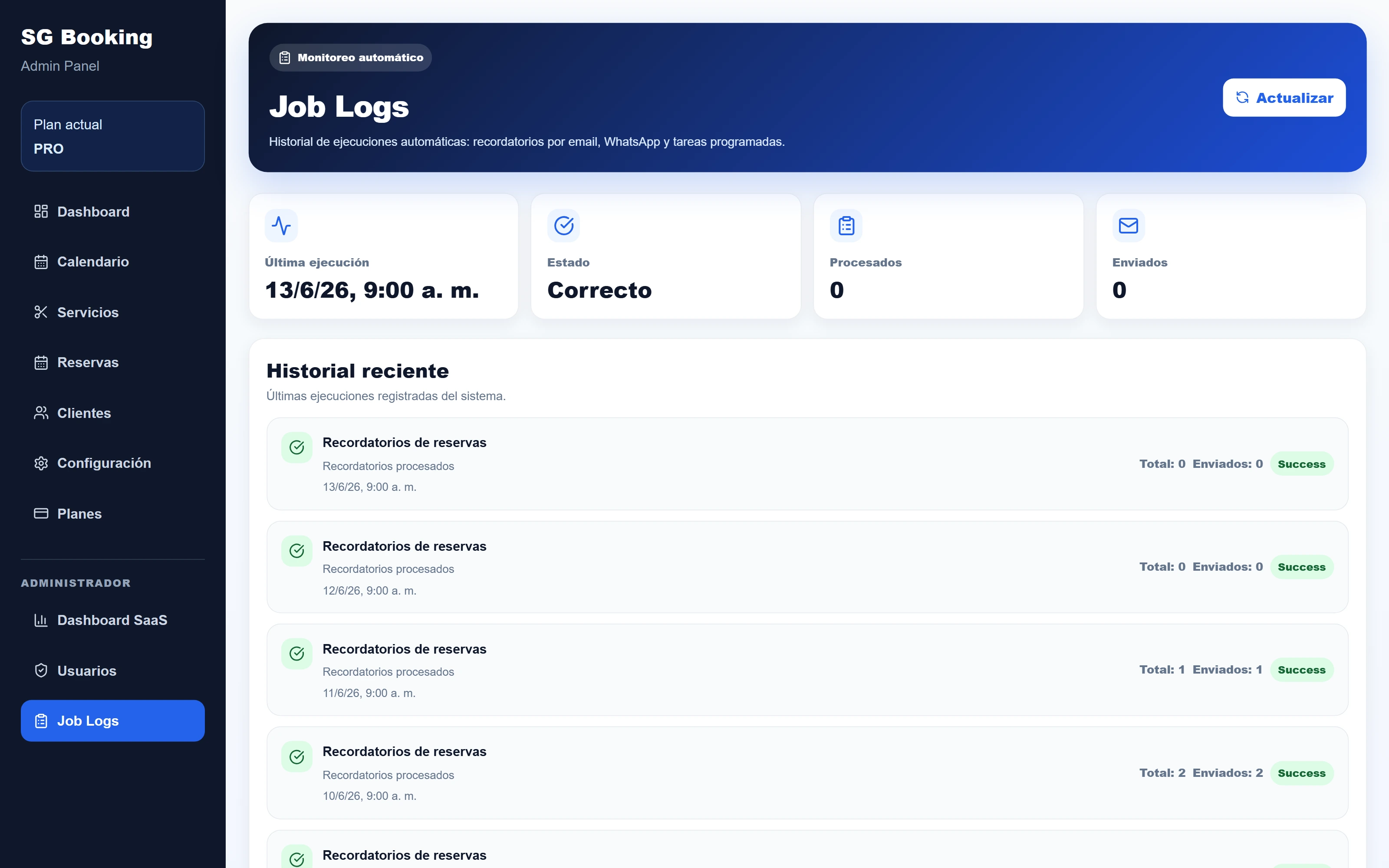
Task: Click the envelope icon on Enviados card
Action: coord(1129,226)
